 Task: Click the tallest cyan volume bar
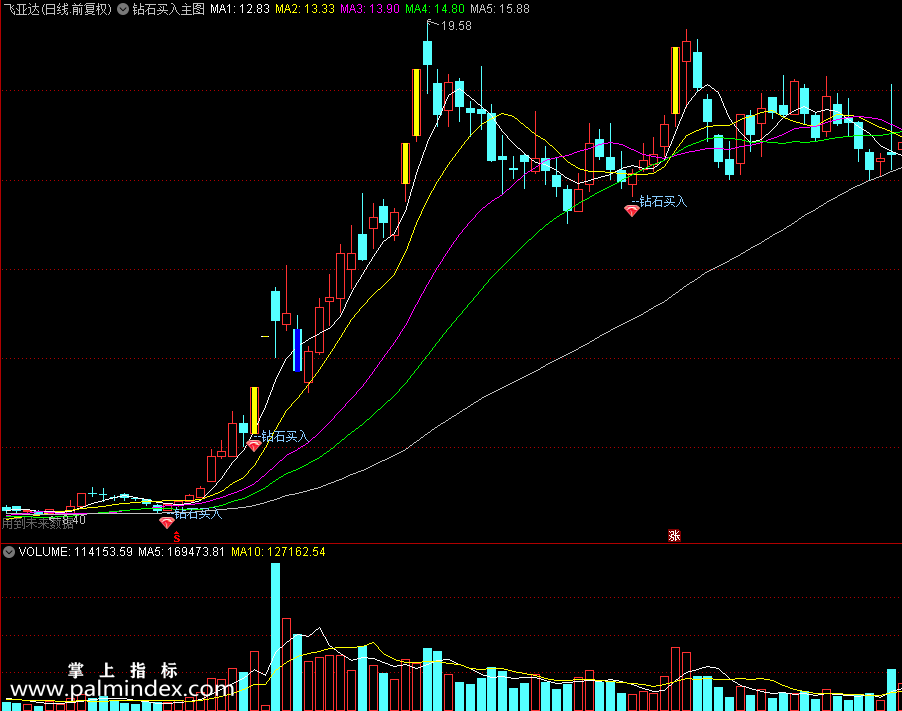click(x=276, y=637)
